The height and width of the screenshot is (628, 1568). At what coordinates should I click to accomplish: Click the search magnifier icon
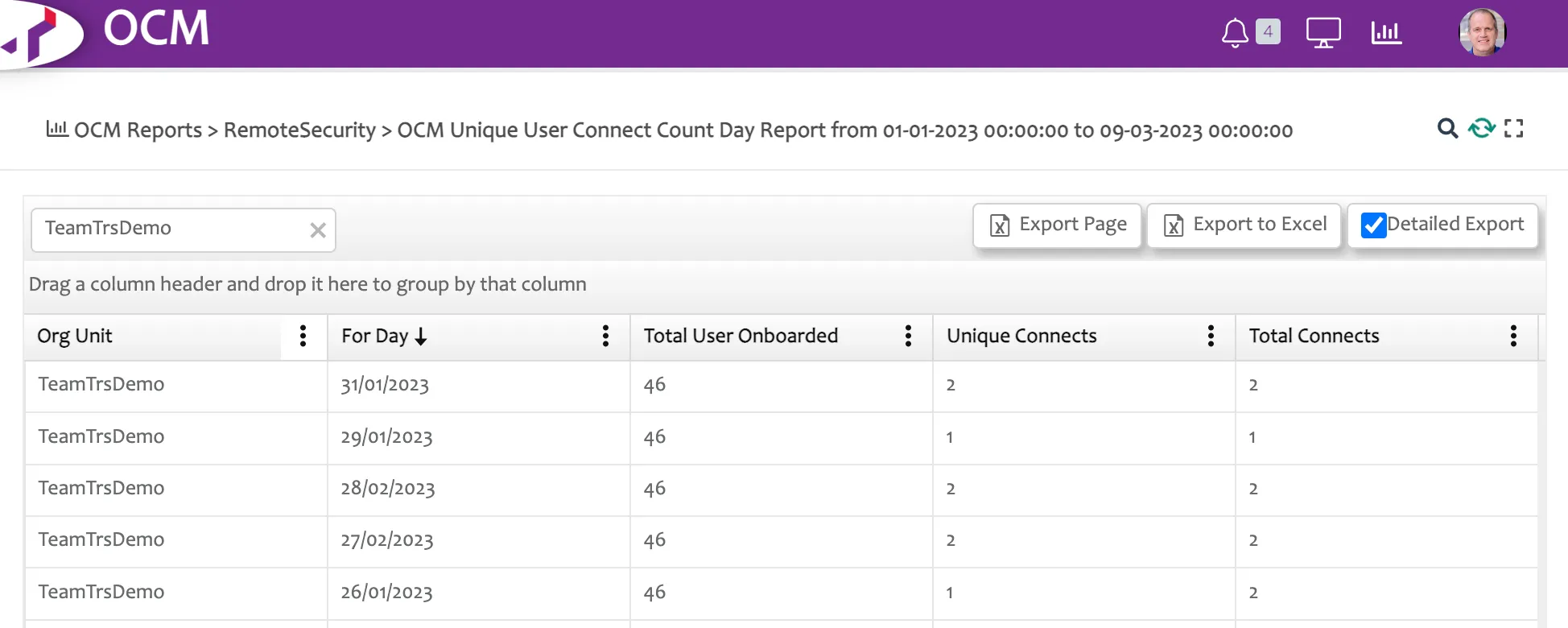tap(1447, 128)
